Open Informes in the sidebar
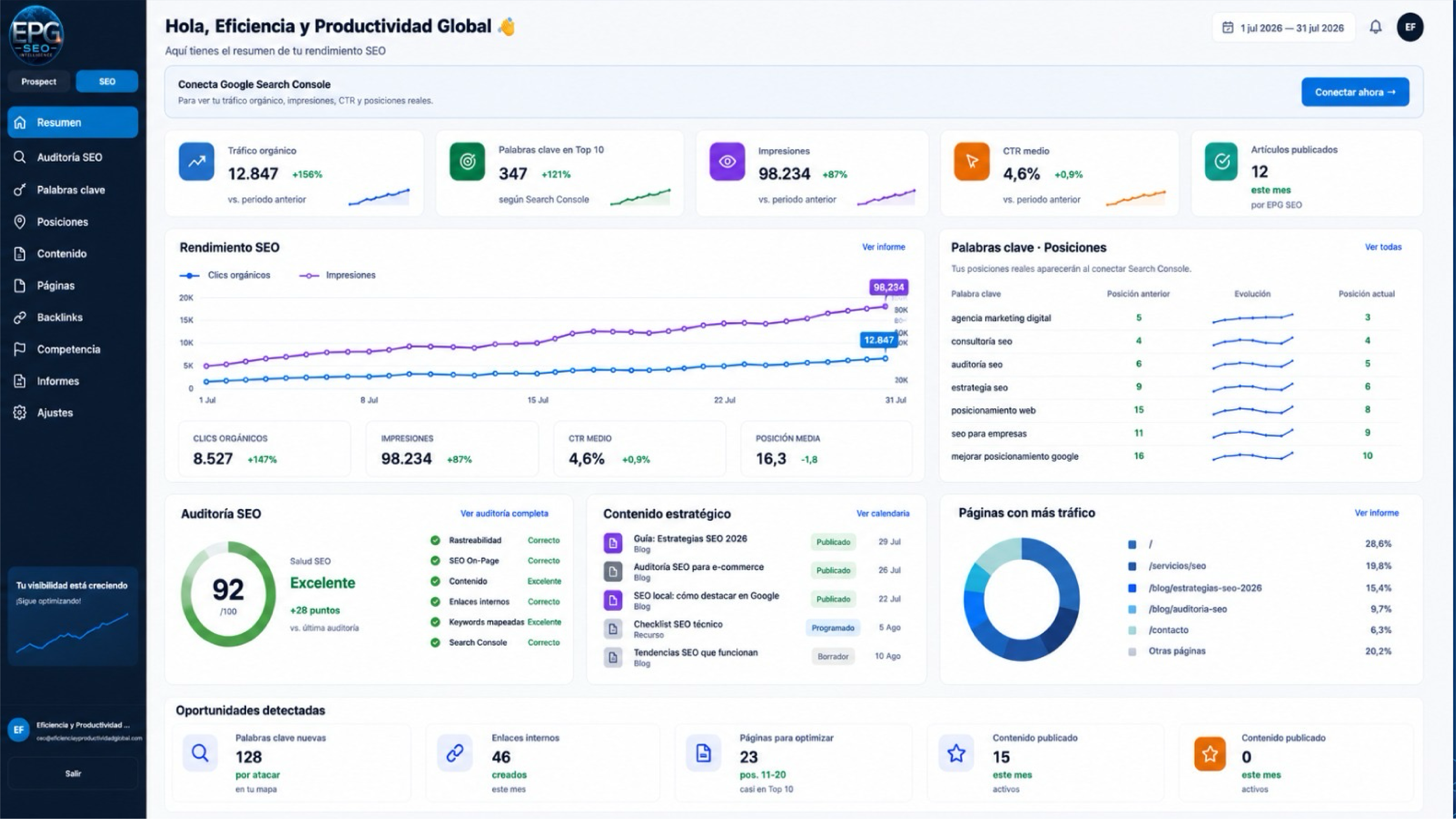 [x=73, y=381]
